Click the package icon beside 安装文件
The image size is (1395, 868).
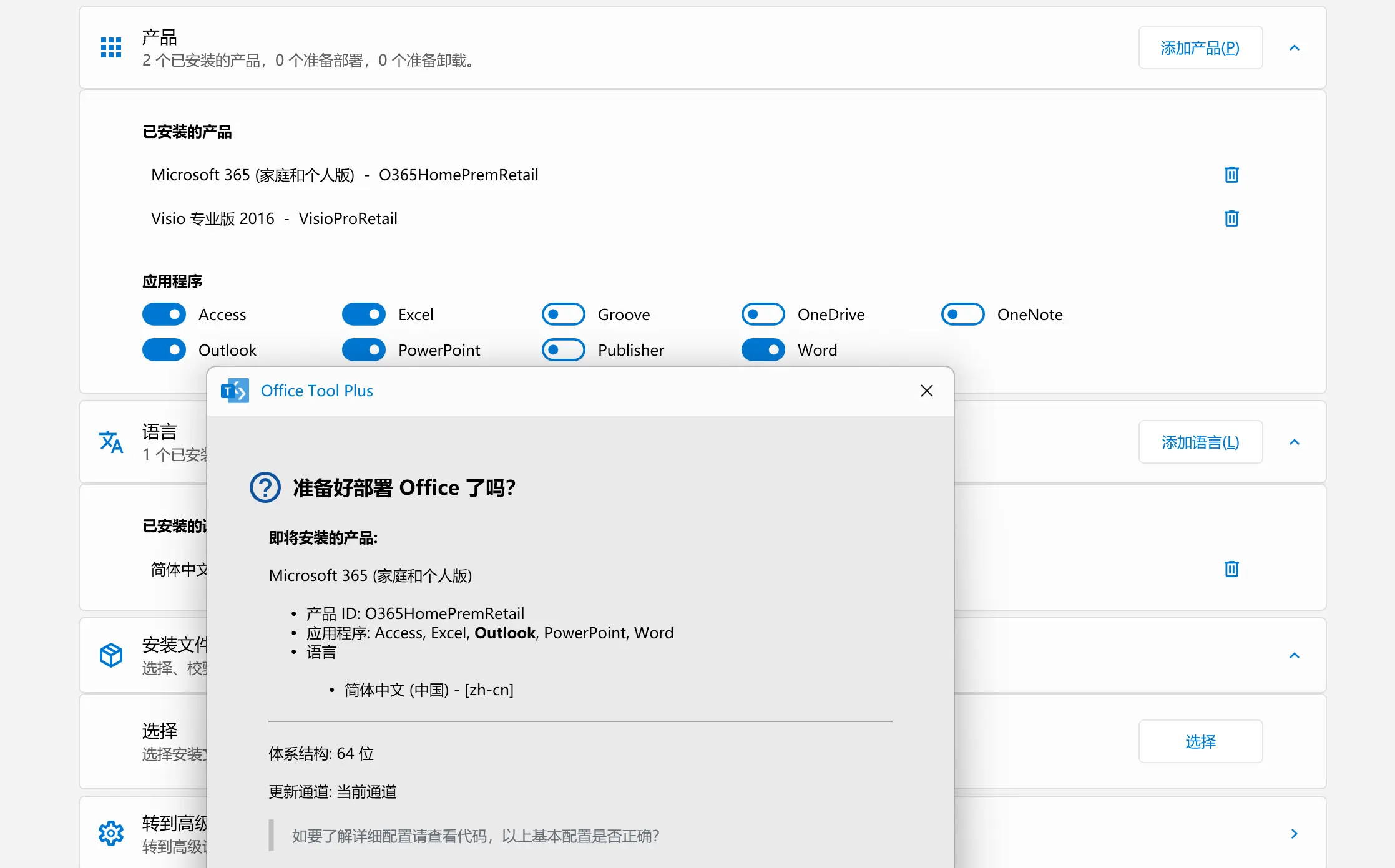110,655
